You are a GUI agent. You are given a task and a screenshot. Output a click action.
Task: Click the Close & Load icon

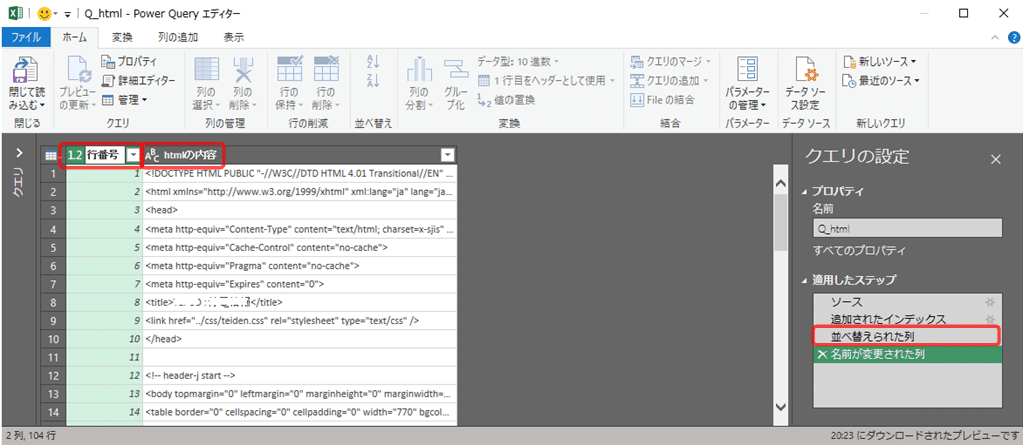click(x=26, y=69)
